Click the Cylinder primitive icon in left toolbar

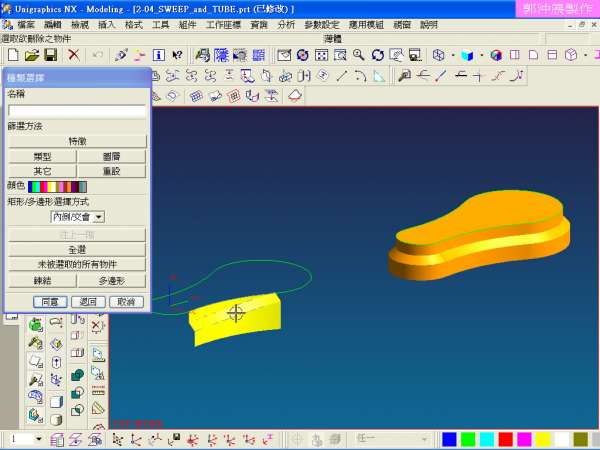tap(56, 419)
